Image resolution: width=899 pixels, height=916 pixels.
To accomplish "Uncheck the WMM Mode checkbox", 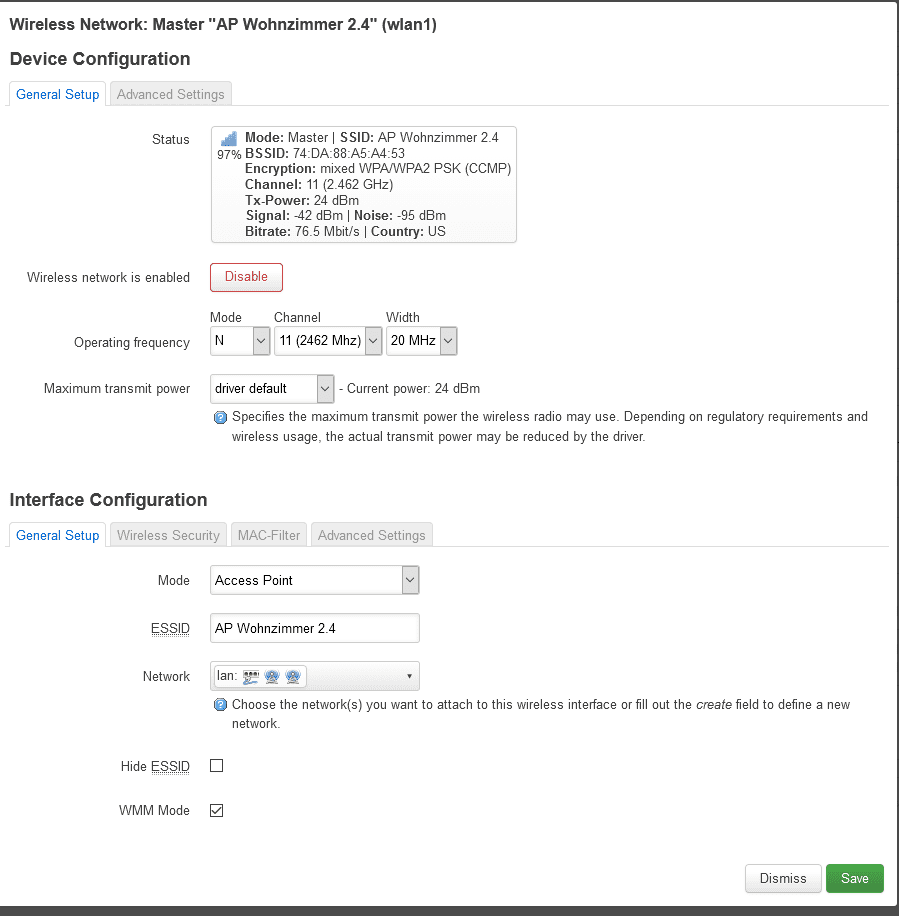I will click(216, 810).
